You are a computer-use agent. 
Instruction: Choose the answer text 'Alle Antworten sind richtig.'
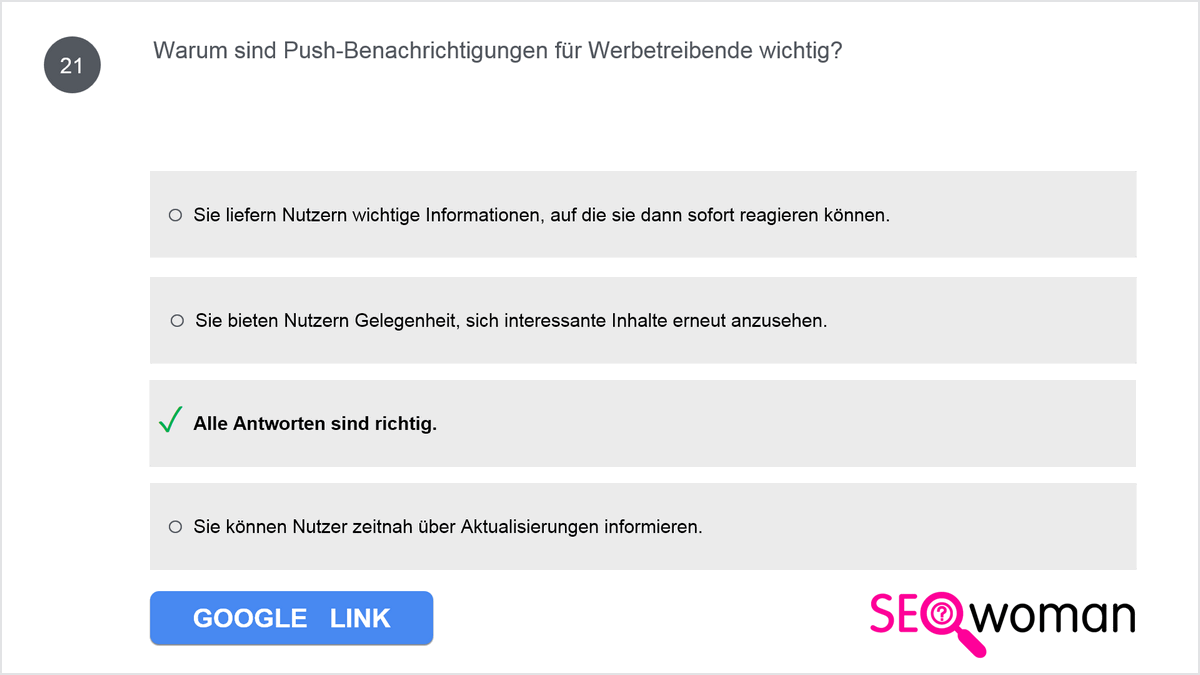click(x=315, y=423)
